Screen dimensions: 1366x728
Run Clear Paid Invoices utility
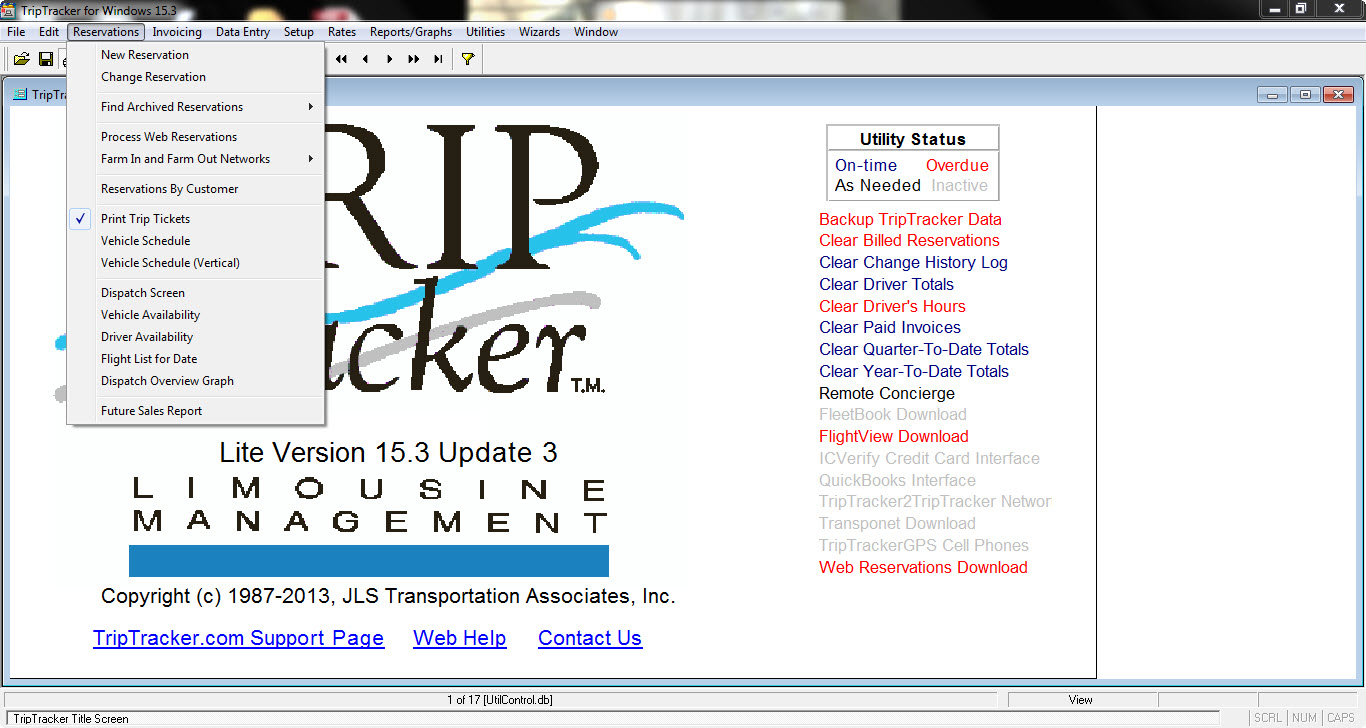point(890,327)
